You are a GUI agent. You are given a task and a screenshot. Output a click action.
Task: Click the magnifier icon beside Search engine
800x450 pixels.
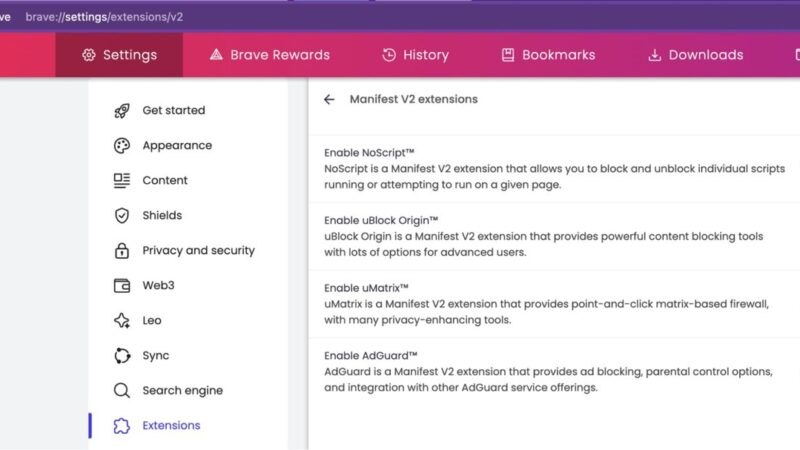tap(122, 390)
